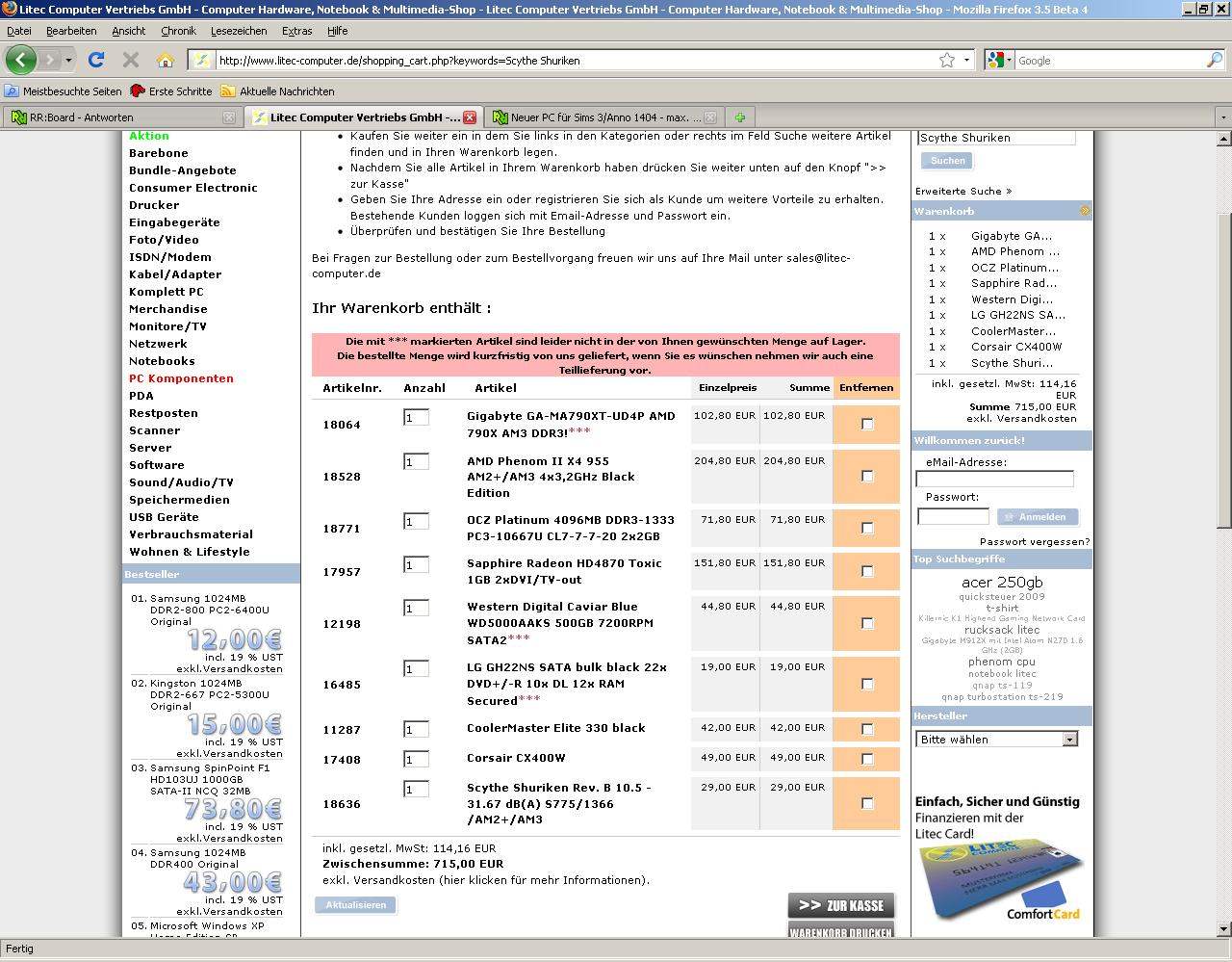The image size is (1232, 962).
Task: Click the eMail-Adresse input field
Action: tap(994, 479)
